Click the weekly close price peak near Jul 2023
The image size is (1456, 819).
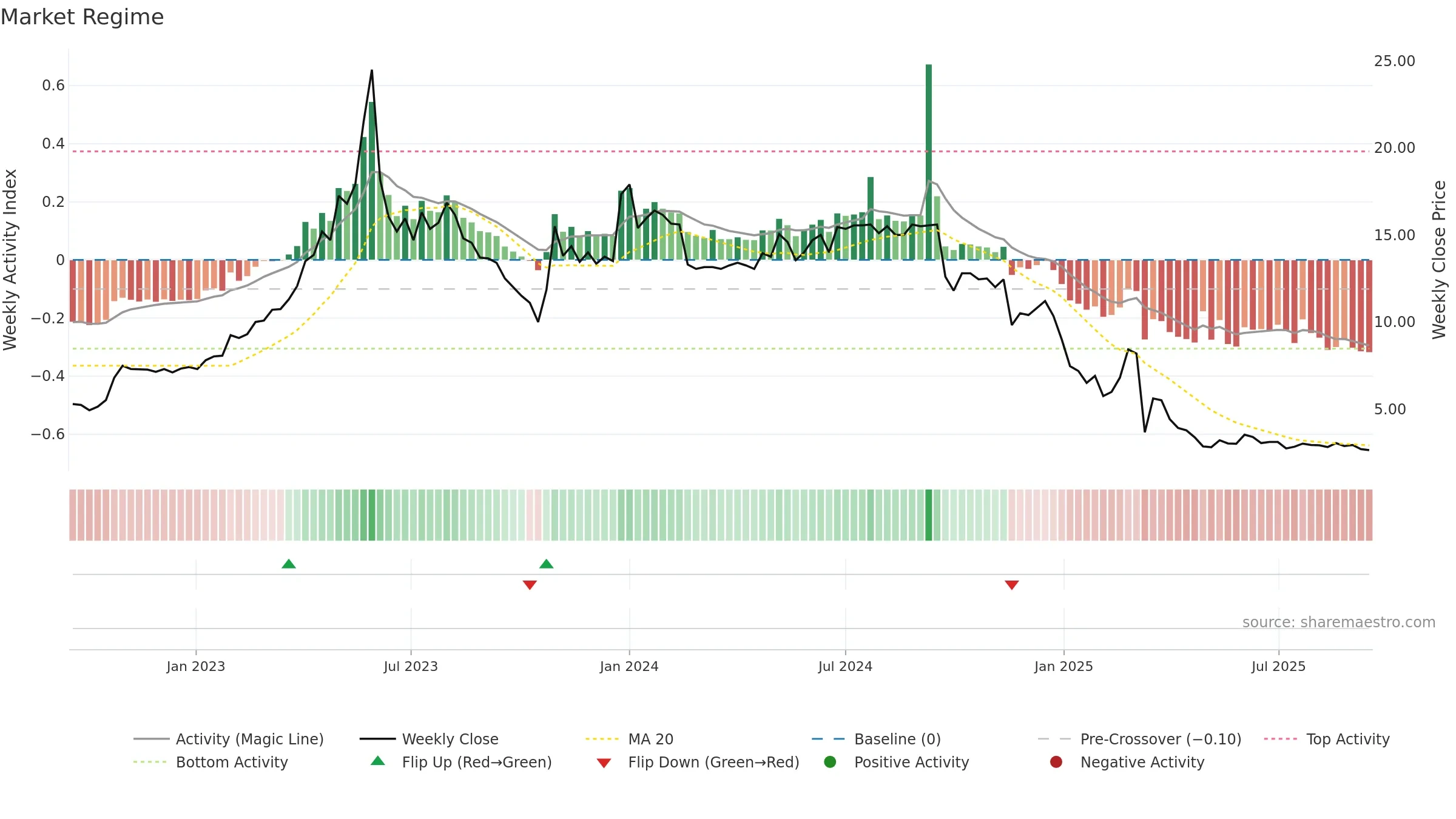tap(372, 71)
